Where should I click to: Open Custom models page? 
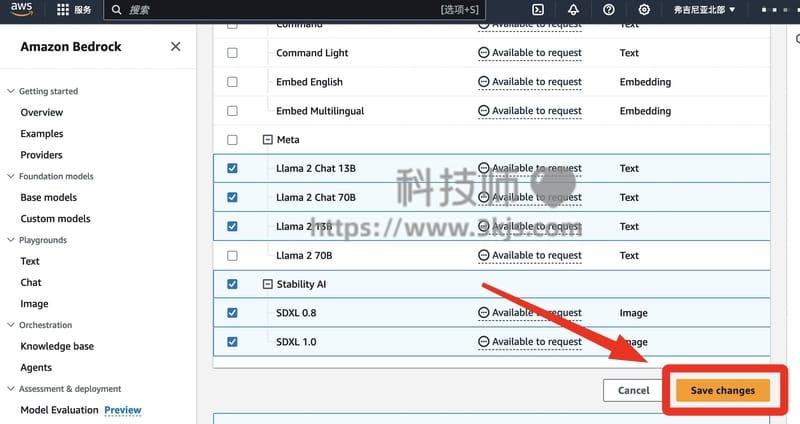pos(55,219)
